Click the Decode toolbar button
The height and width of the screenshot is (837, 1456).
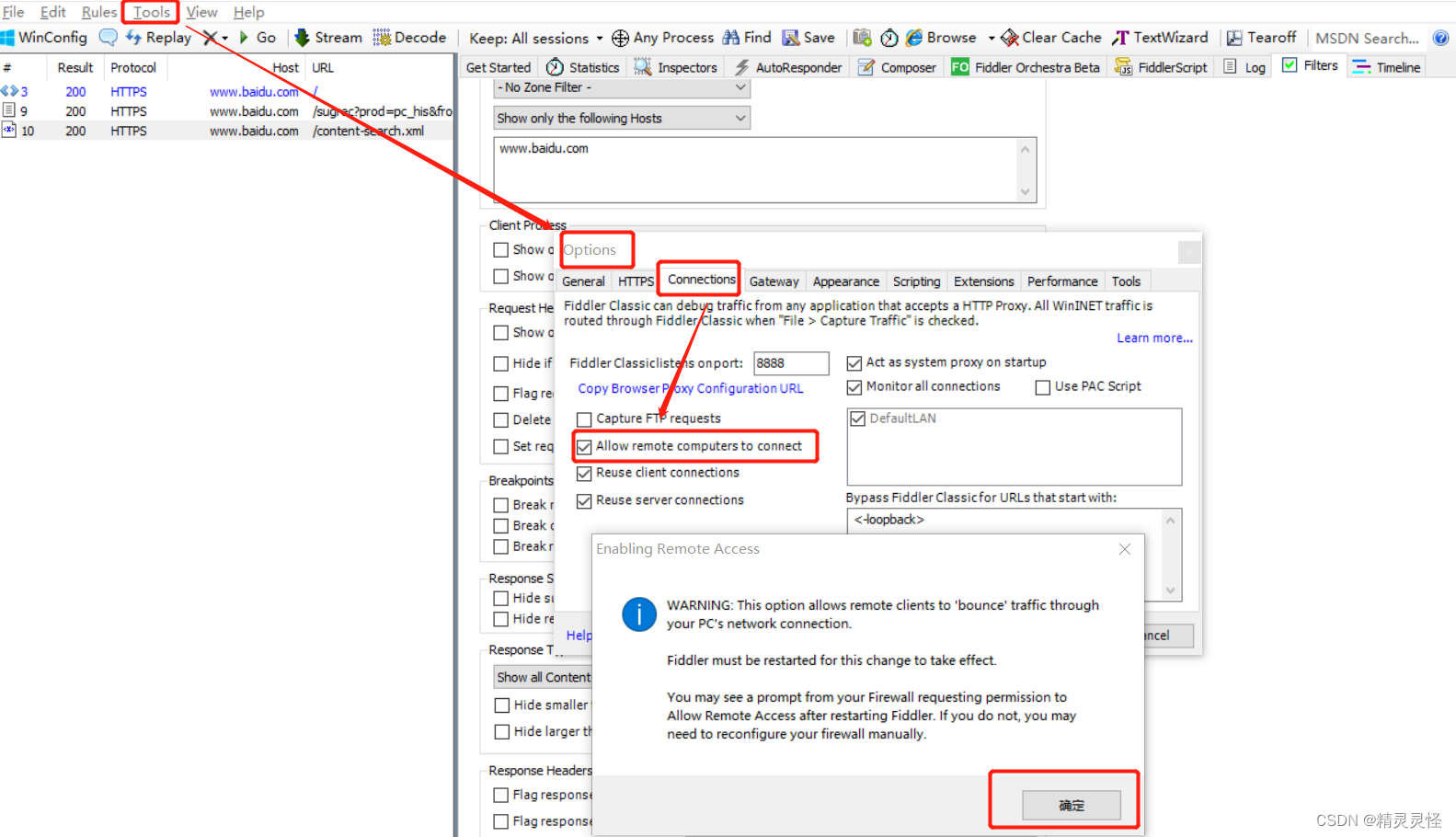coord(409,38)
